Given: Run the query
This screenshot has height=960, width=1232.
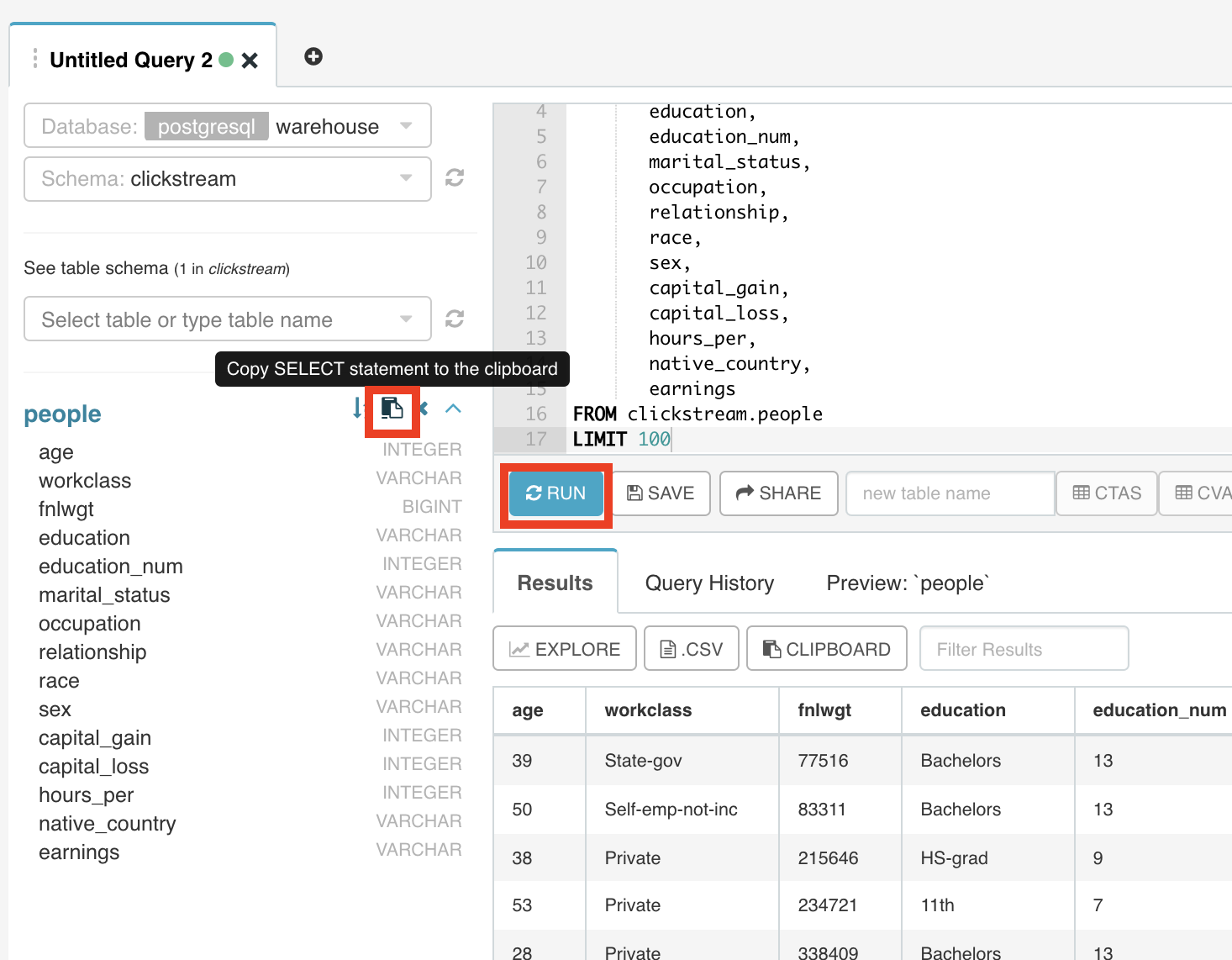Looking at the screenshot, I should coord(555,493).
